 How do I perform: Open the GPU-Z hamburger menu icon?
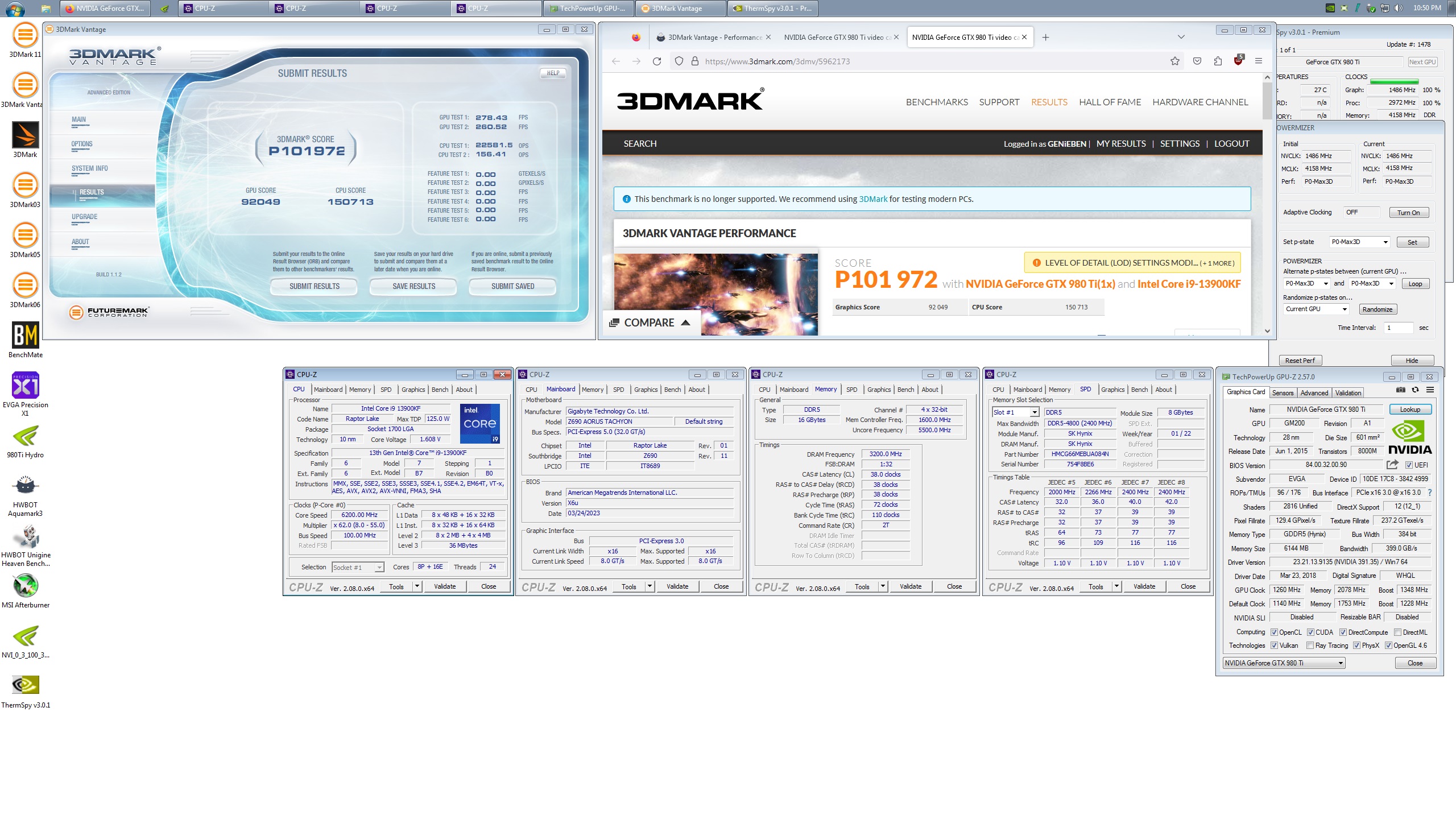(1430, 390)
